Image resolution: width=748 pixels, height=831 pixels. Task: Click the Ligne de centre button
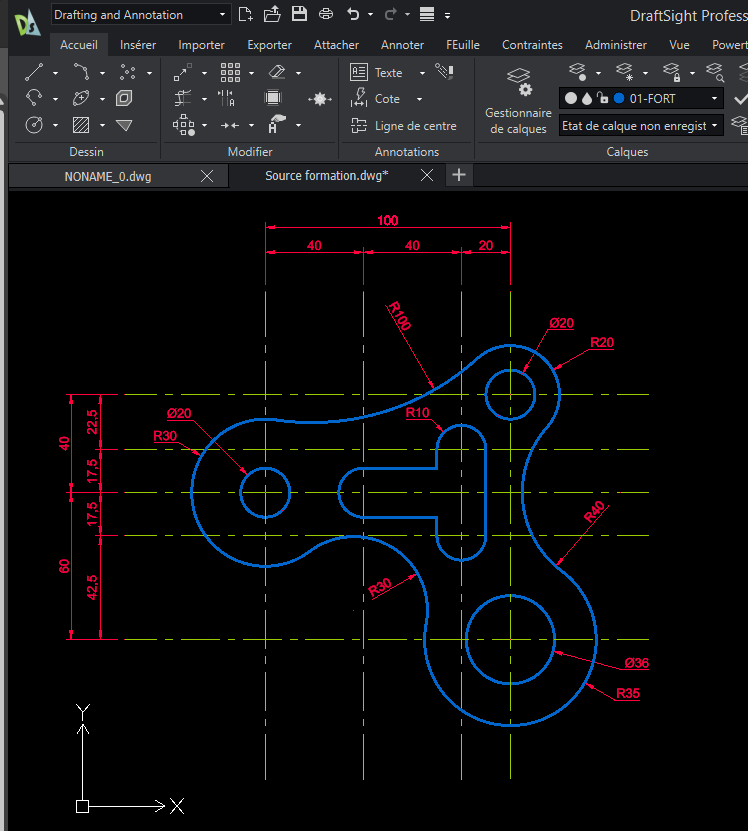[x=404, y=126]
